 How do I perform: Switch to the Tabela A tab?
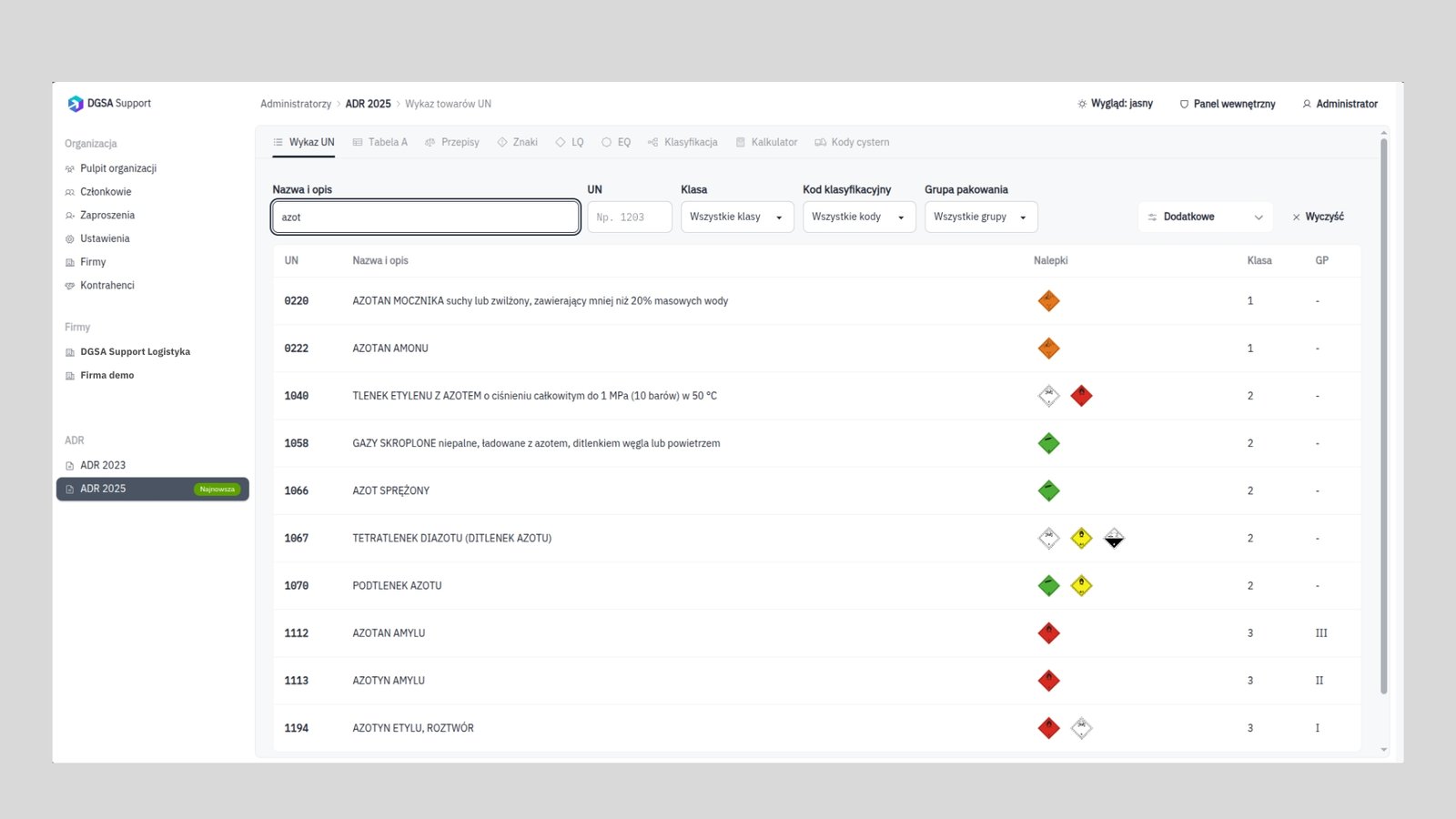pyautogui.click(x=380, y=142)
